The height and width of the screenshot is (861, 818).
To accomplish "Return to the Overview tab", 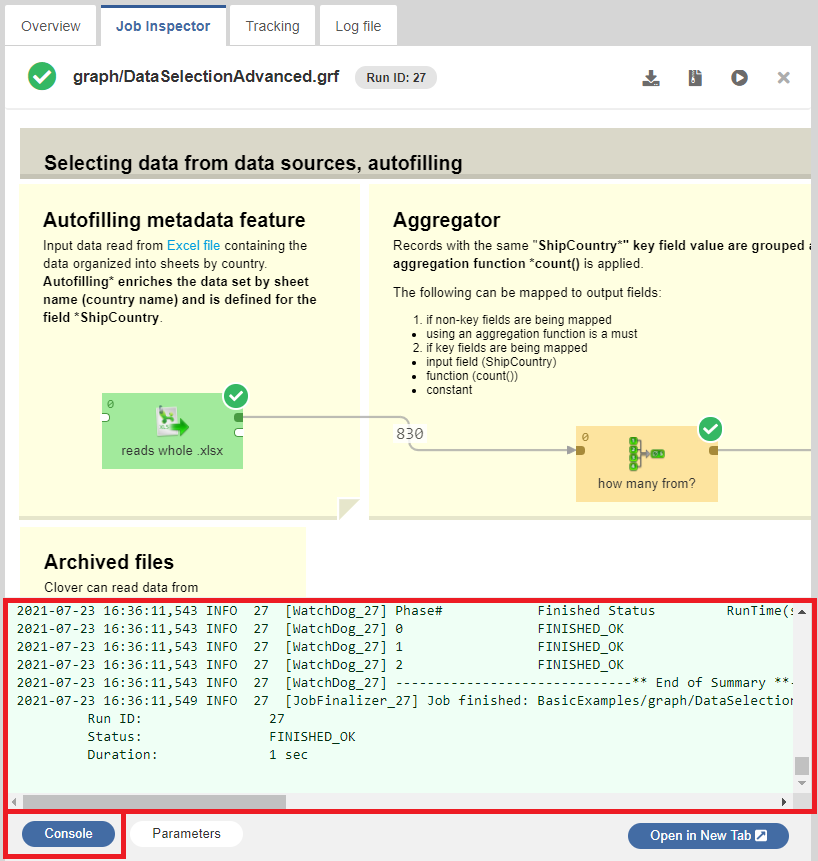I will (x=50, y=25).
